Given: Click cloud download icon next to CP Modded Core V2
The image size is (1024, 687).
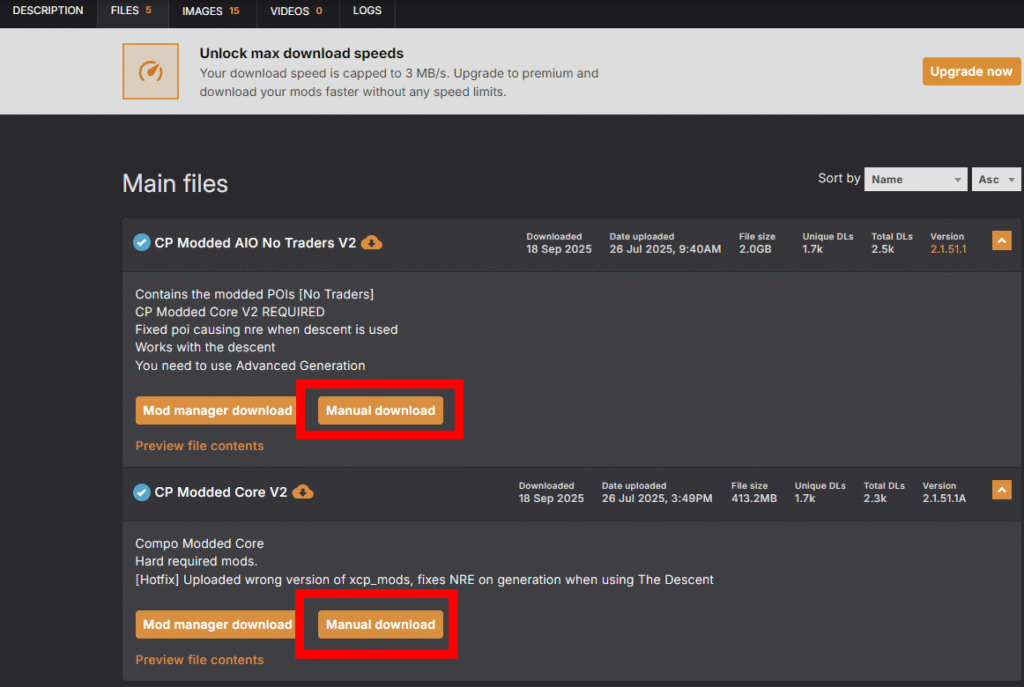Looking at the screenshot, I should pyautogui.click(x=302, y=492).
